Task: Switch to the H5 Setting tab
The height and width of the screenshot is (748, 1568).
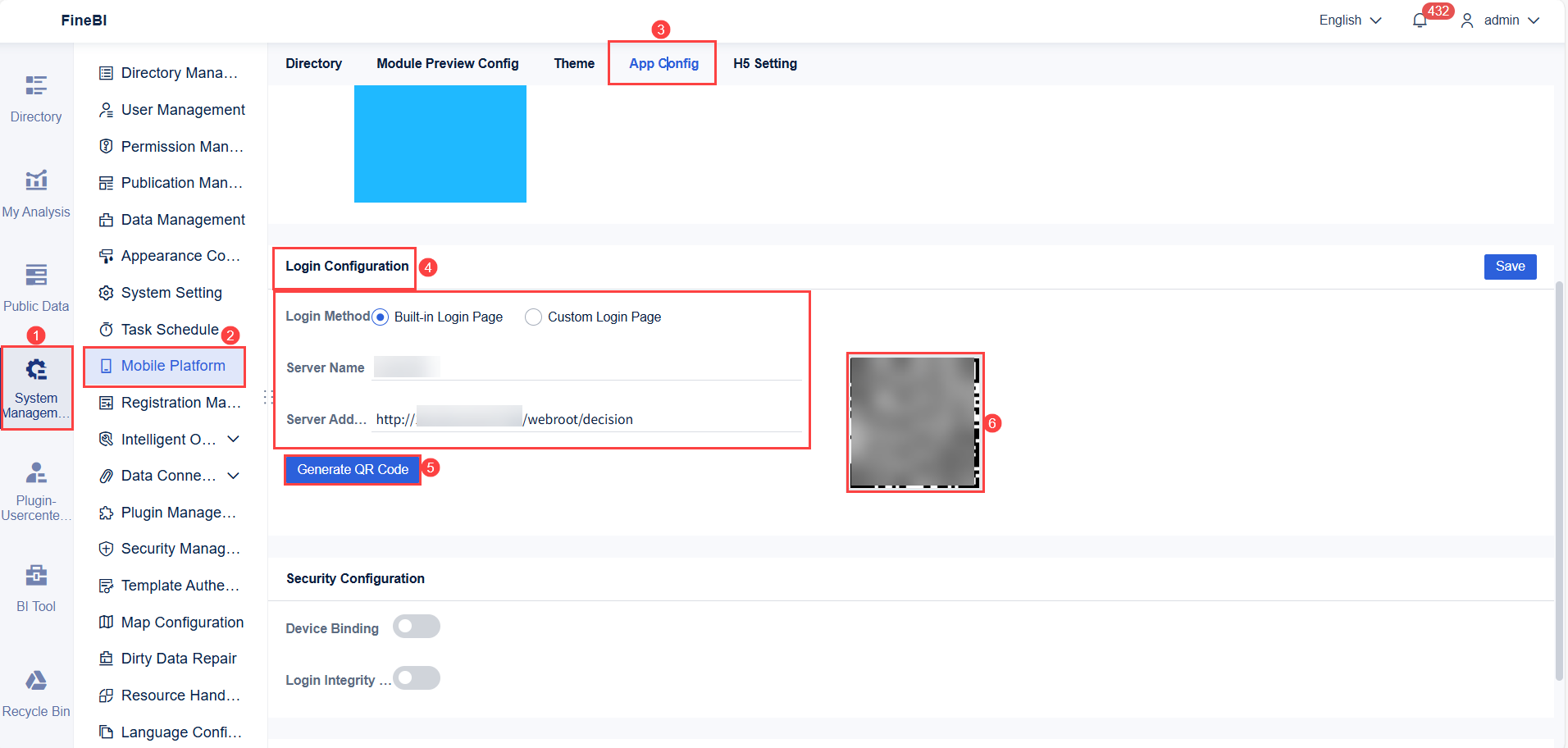Action: point(765,63)
